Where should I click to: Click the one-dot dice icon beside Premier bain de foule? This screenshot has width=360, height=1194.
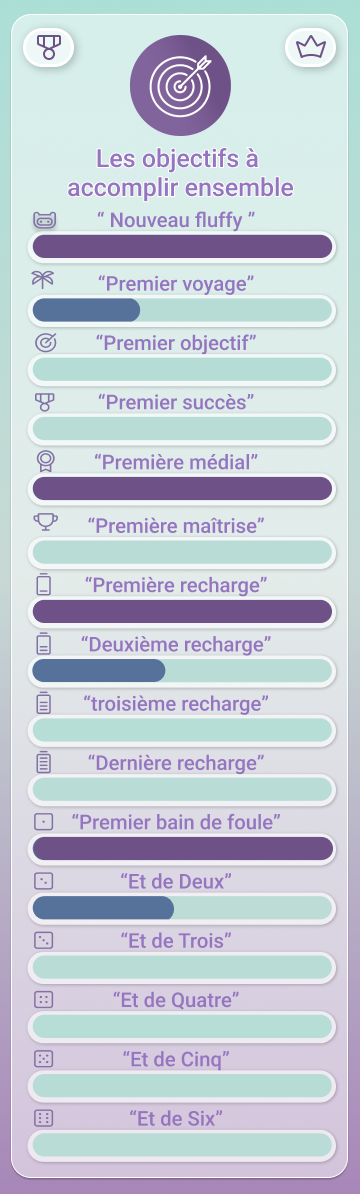[x=44, y=822]
